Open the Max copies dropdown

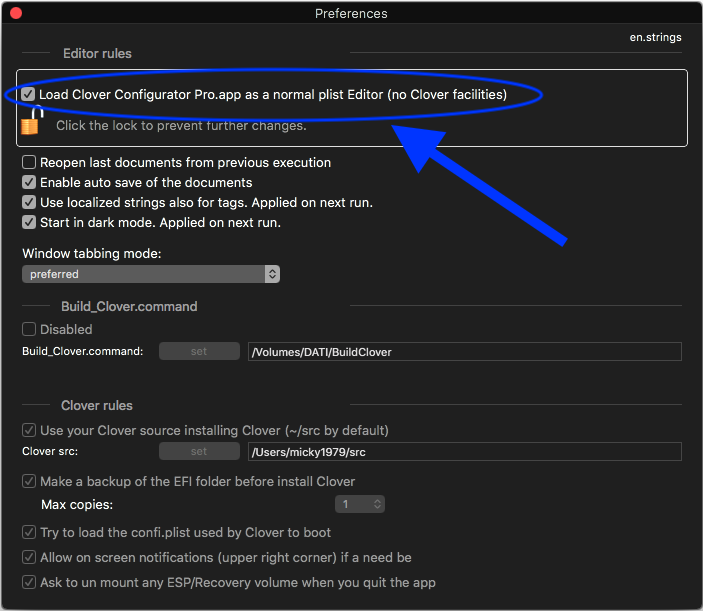tap(360, 504)
